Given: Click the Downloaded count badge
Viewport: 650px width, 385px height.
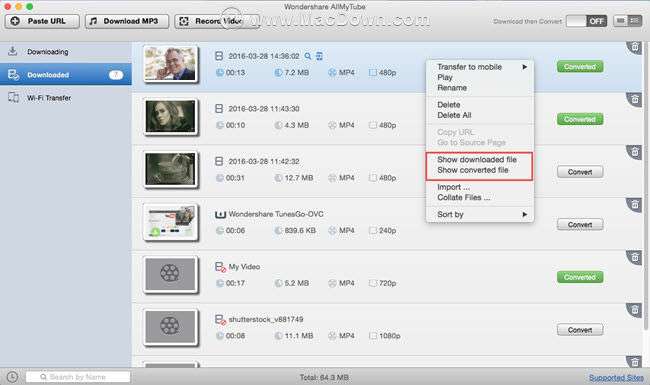Looking at the screenshot, I should 116,75.
